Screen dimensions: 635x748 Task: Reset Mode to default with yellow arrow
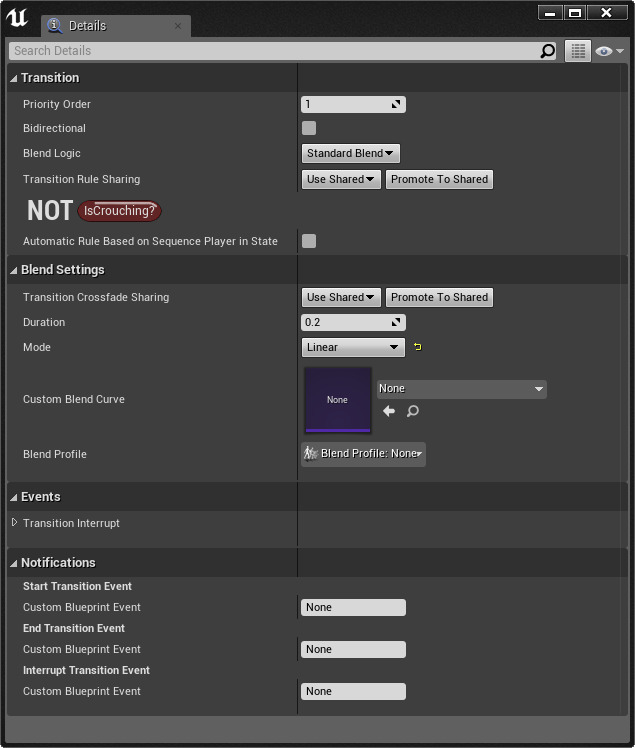click(x=418, y=348)
